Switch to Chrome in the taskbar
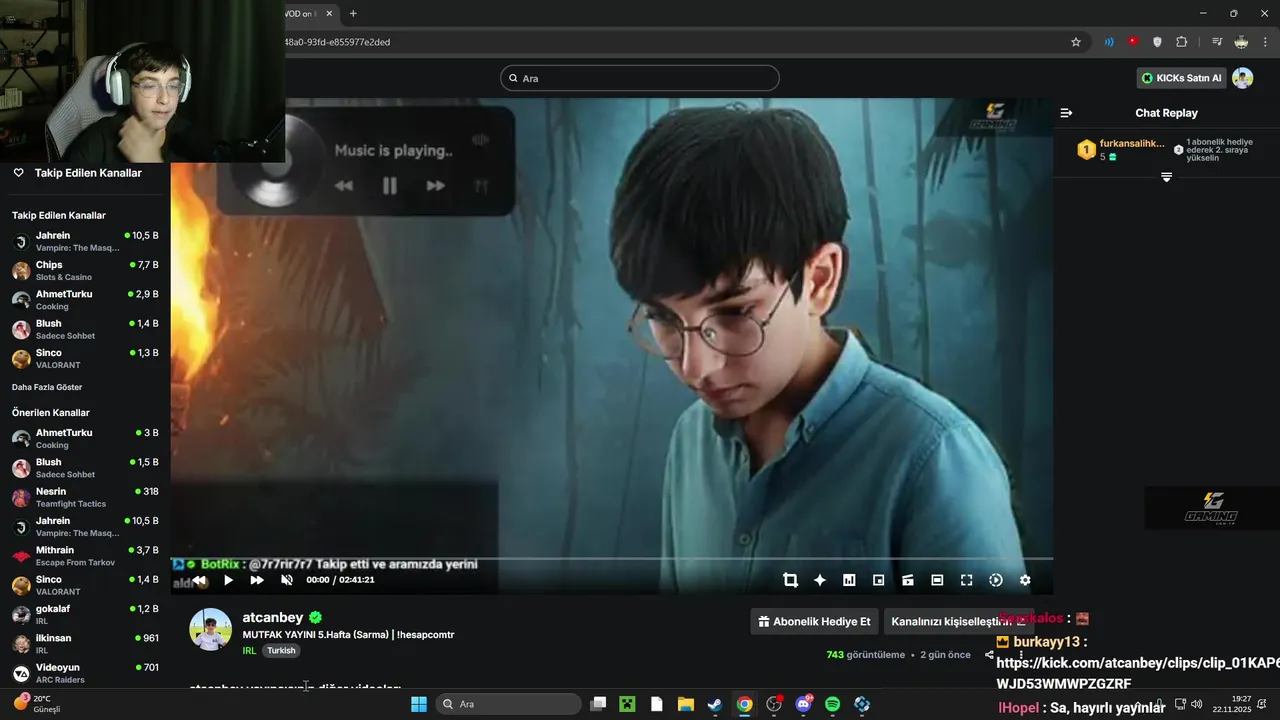This screenshot has height=720, width=1280. point(745,704)
